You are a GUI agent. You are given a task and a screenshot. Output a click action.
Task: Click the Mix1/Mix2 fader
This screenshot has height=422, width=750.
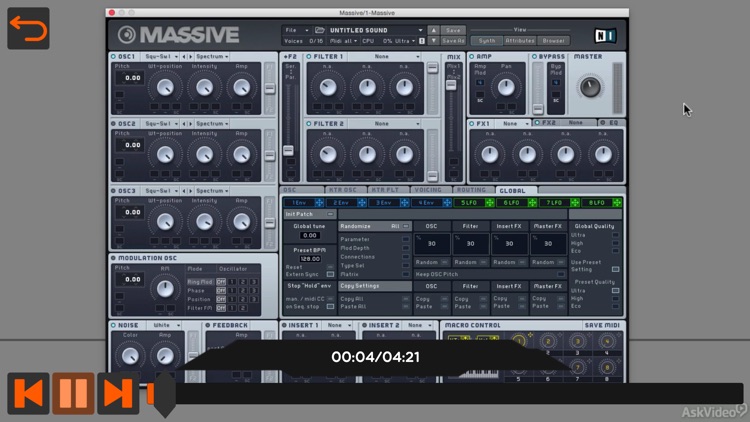pos(451,85)
